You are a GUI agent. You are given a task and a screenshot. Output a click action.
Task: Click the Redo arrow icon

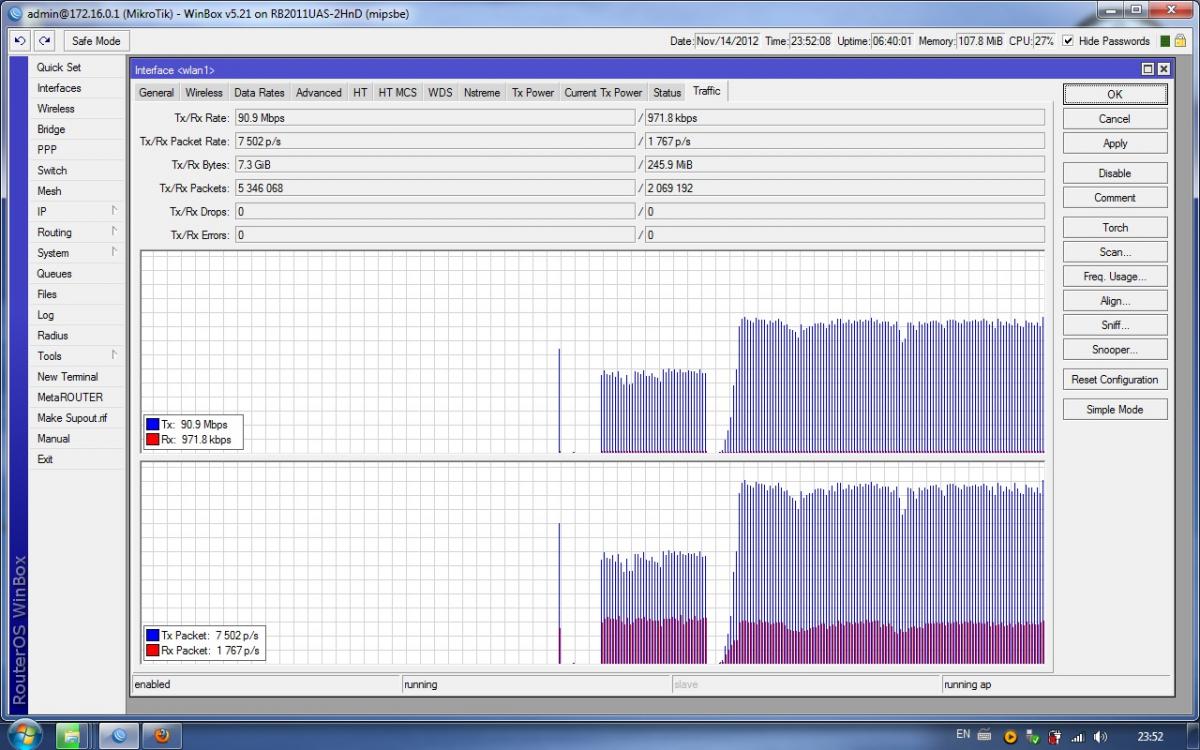coord(44,41)
